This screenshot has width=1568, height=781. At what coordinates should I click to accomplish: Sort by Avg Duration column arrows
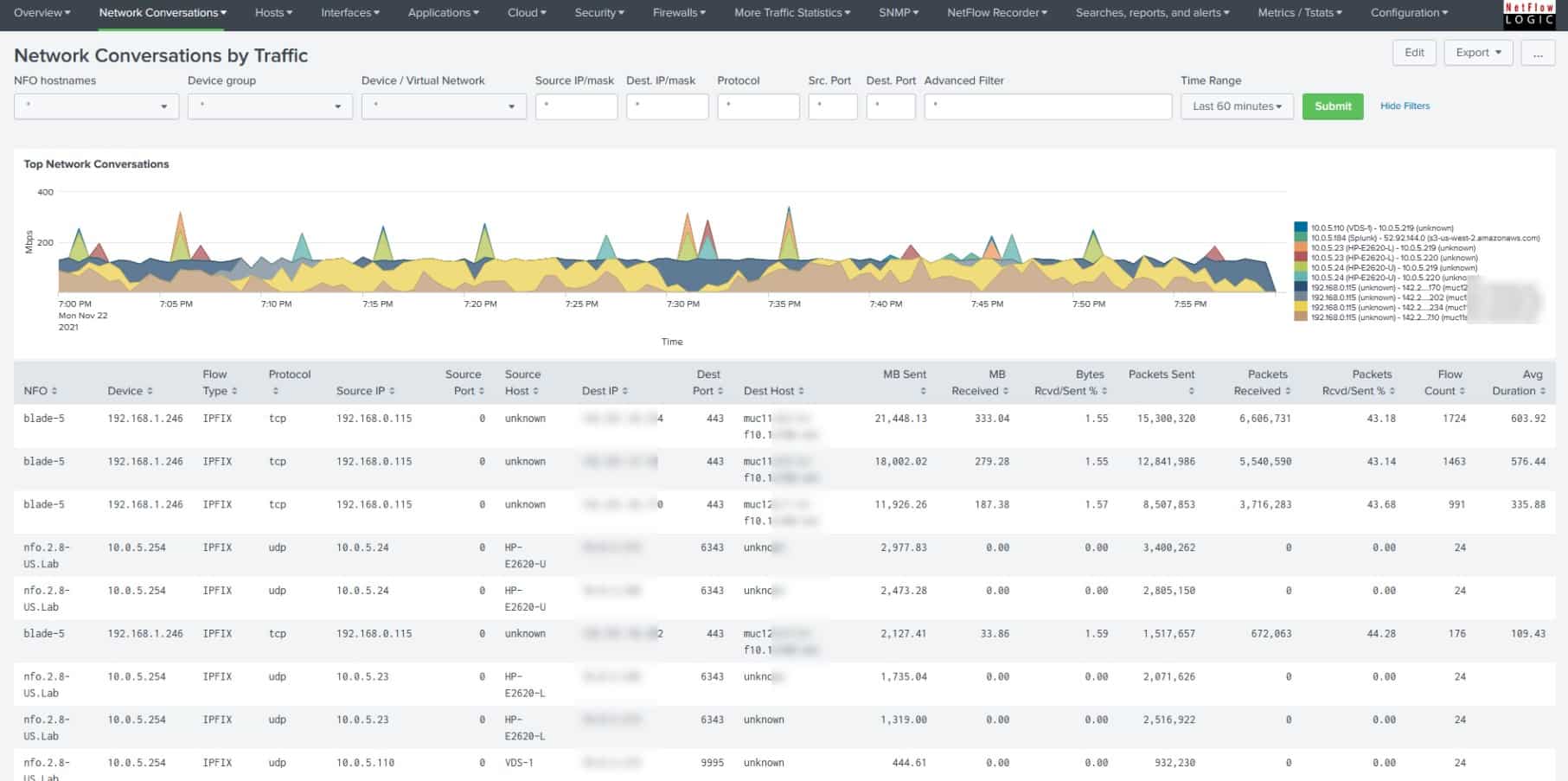1543,392
